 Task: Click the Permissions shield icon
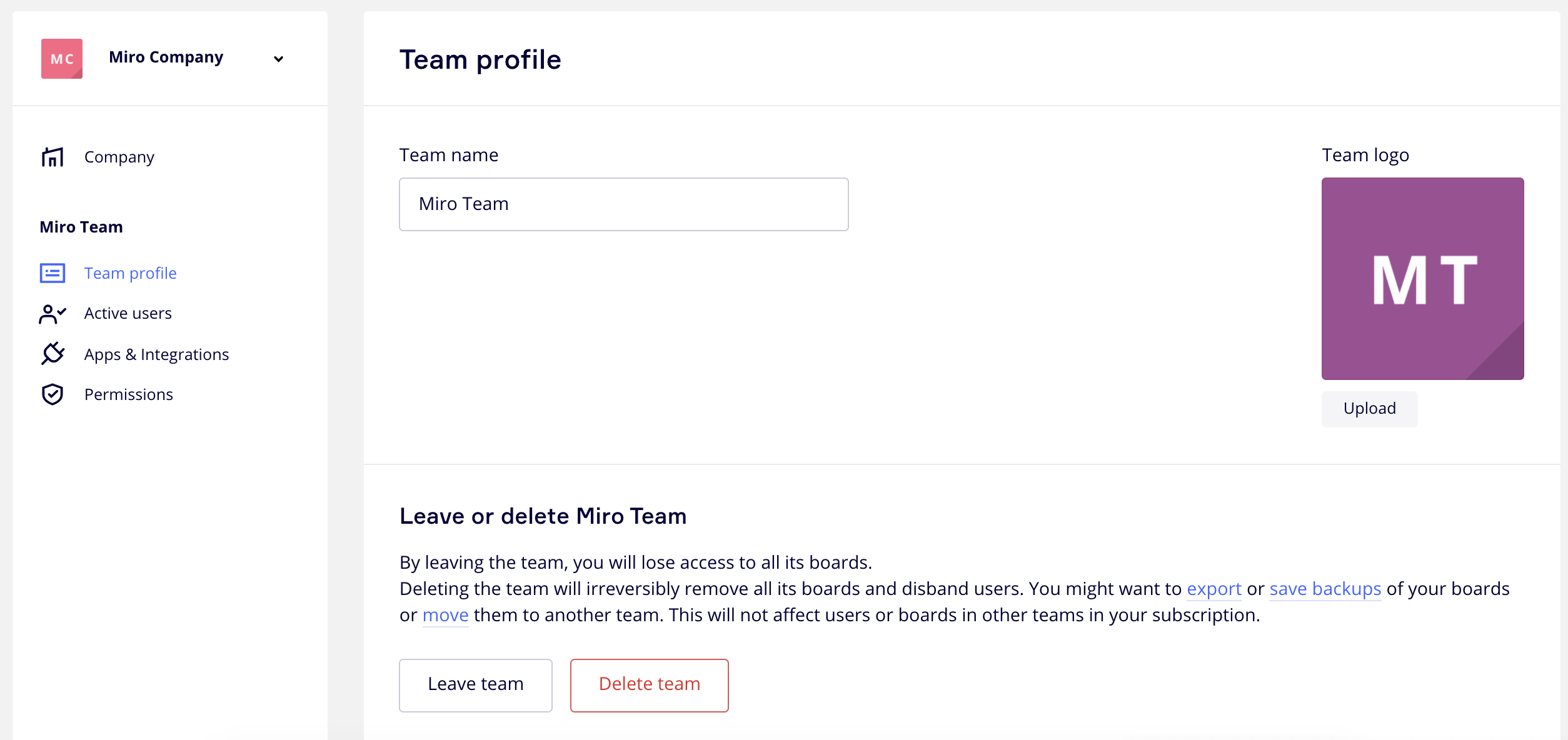pyautogui.click(x=53, y=394)
